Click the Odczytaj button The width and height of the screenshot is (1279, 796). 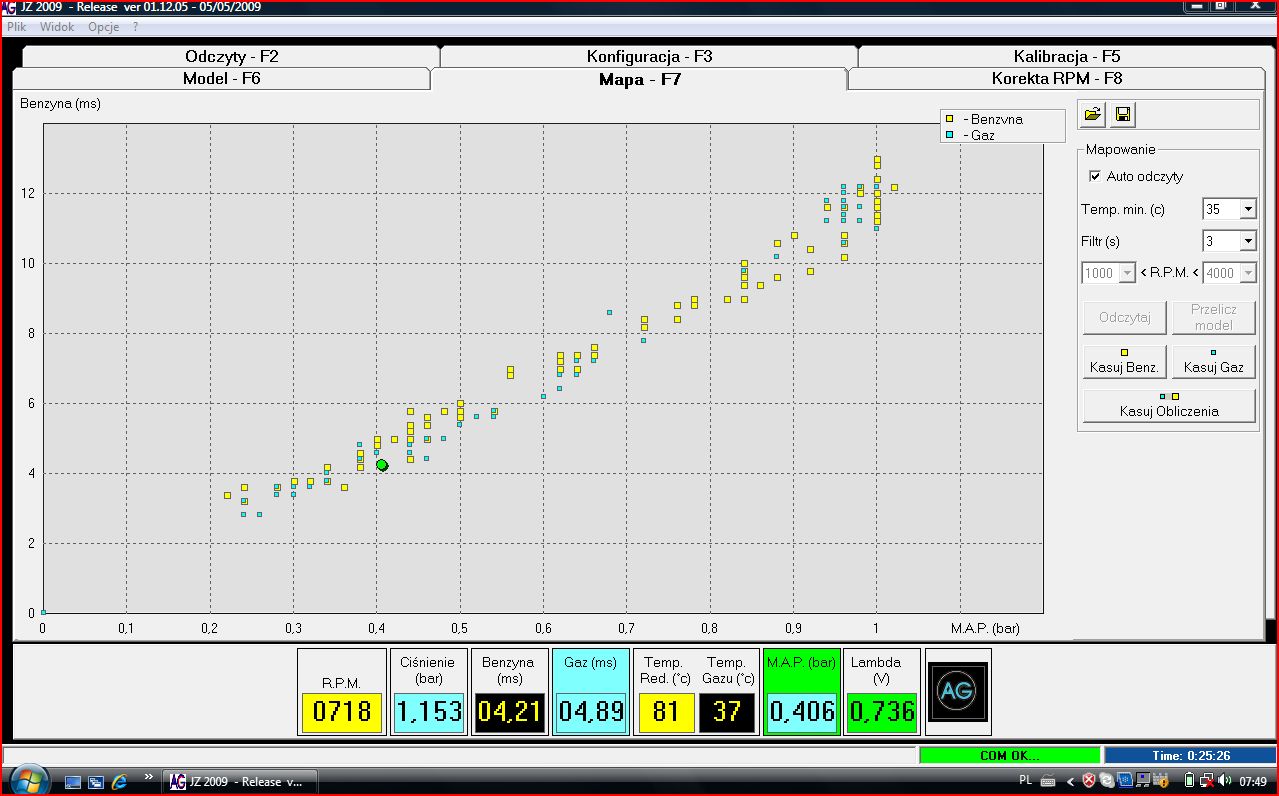1125,318
